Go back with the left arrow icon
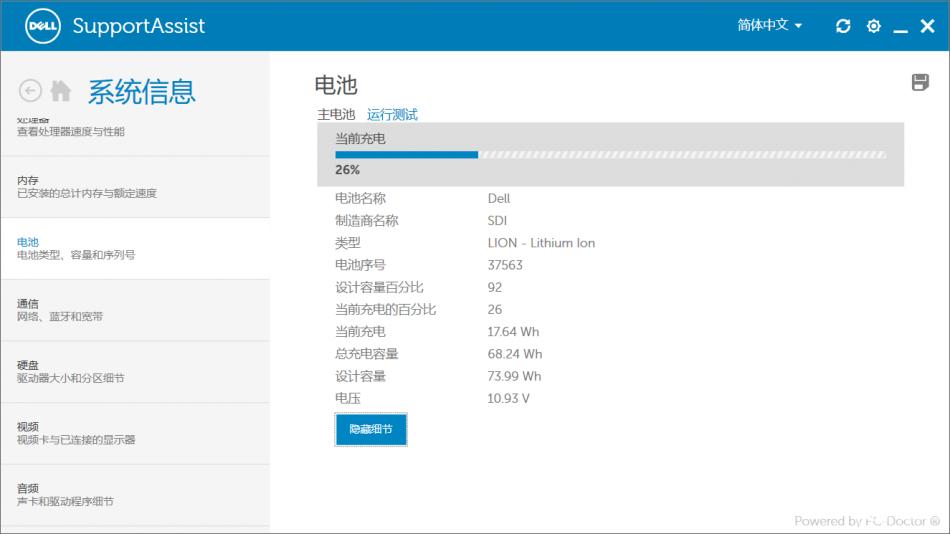 pos(30,91)
